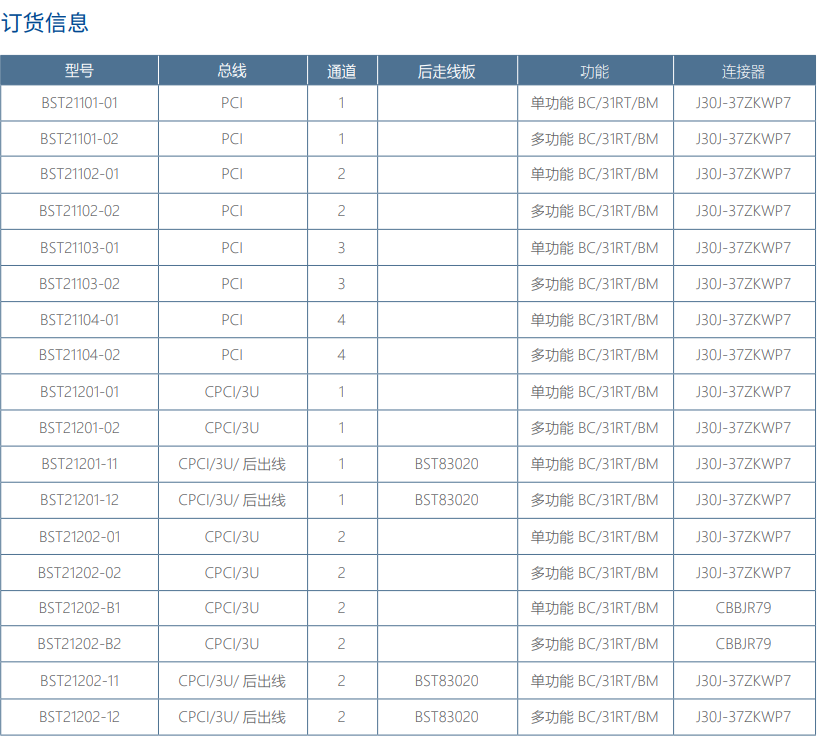Click CPCI/3U bus cell in BST21202-B1 row
The image size is (817, 736).
232,608
